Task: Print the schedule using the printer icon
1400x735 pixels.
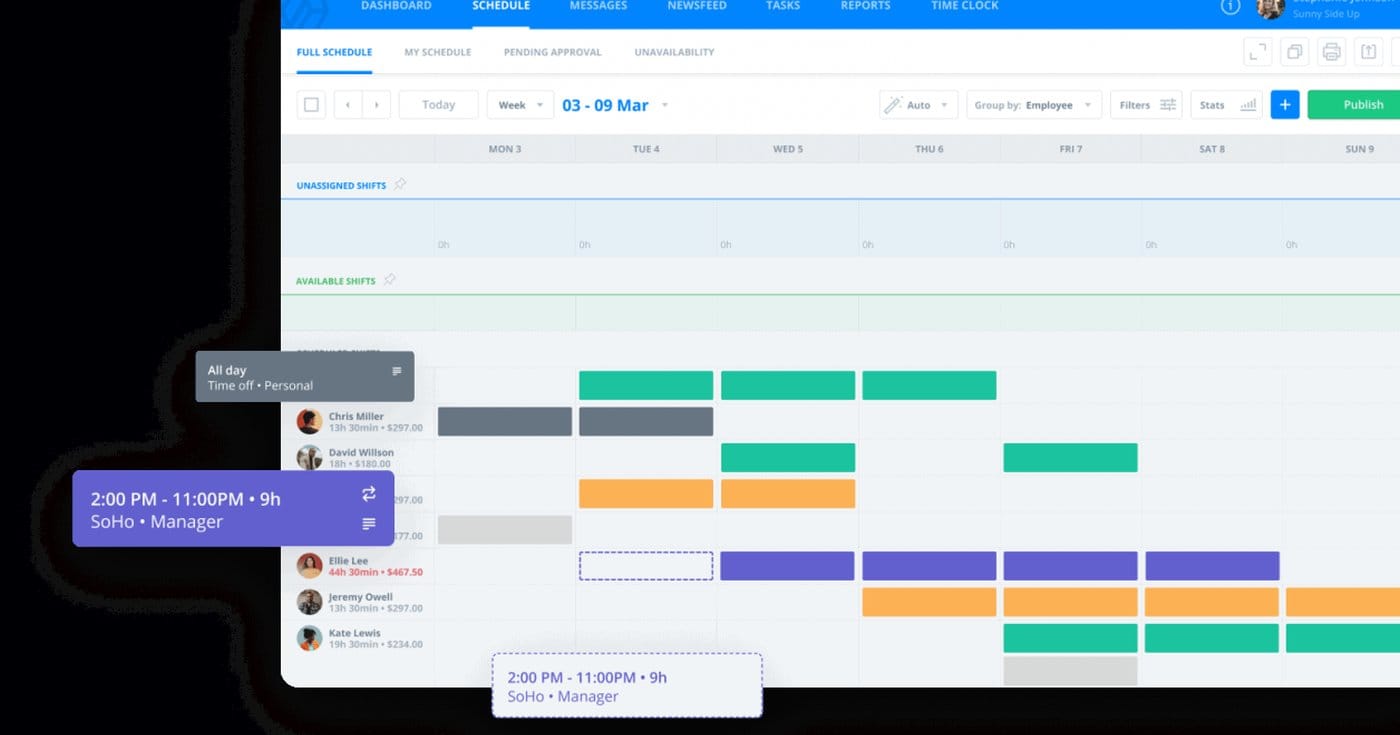Action: pos(1331,52)
